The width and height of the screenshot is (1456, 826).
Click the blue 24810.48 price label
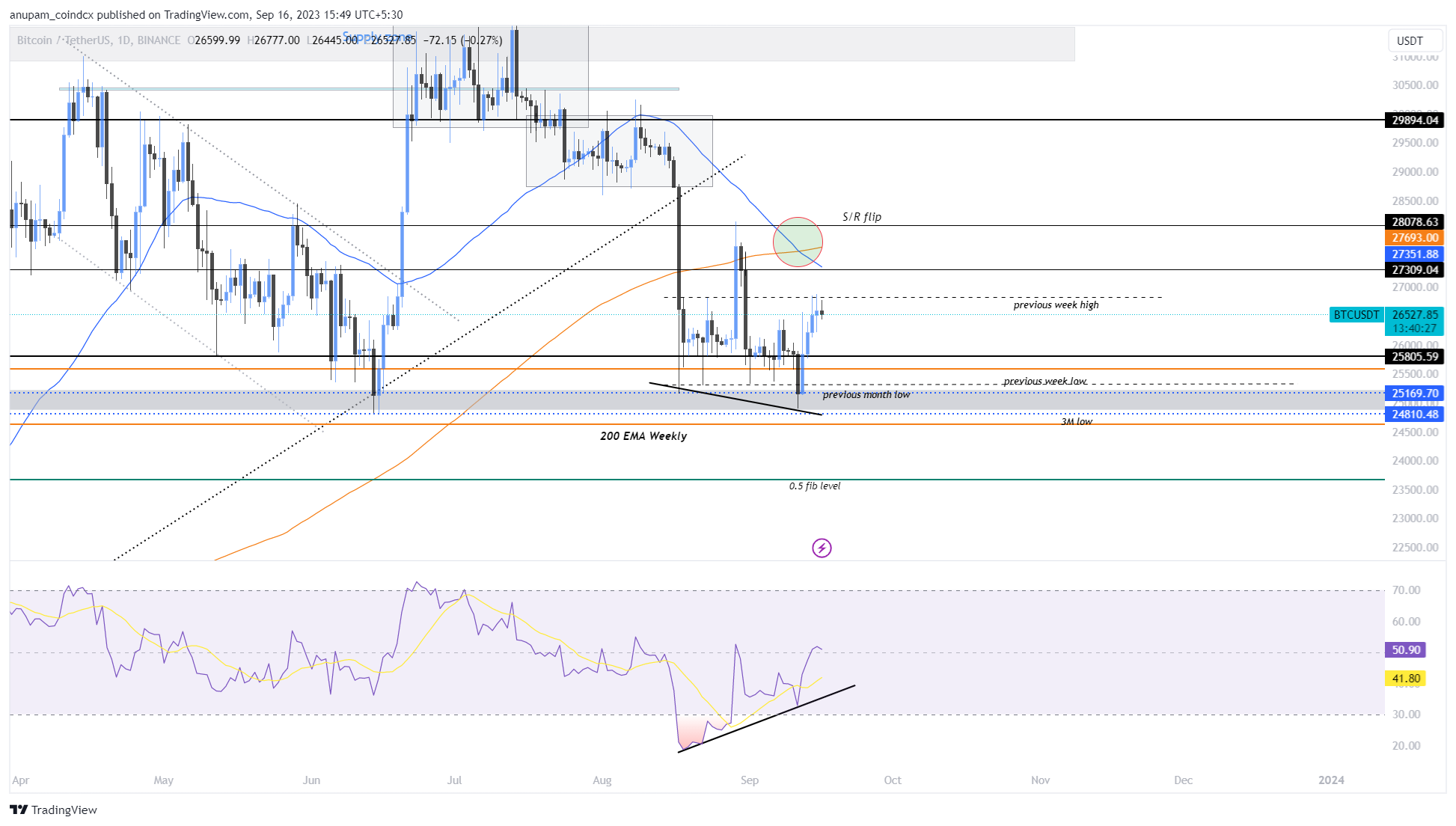pyautogui.click(x=1414, y=414)
